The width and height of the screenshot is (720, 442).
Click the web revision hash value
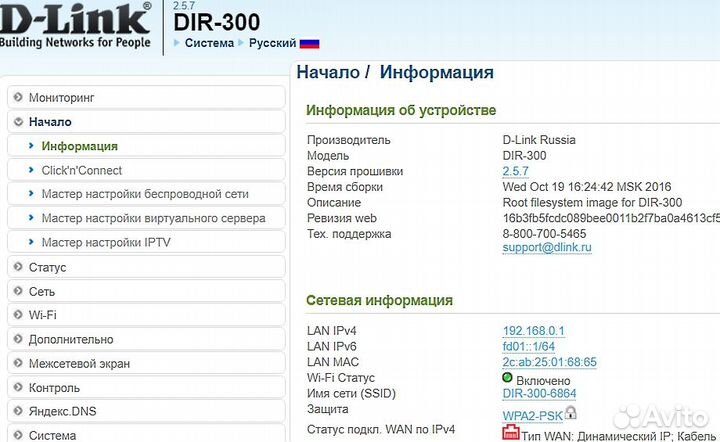click(x=611, y=218)
